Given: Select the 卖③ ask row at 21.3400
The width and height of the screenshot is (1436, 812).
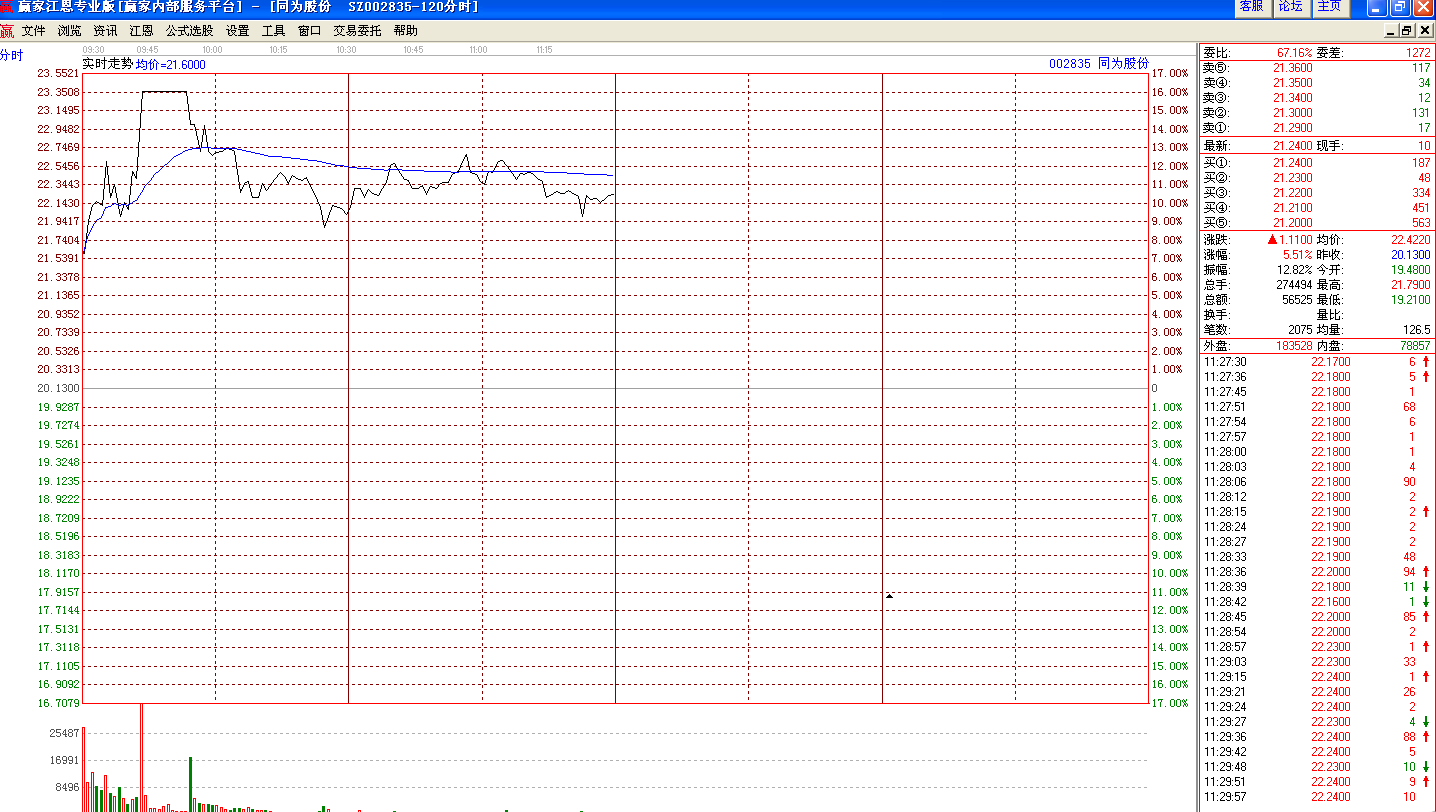Looking at the screenshot, I should pyautogui.click(x=1316, y=98).
